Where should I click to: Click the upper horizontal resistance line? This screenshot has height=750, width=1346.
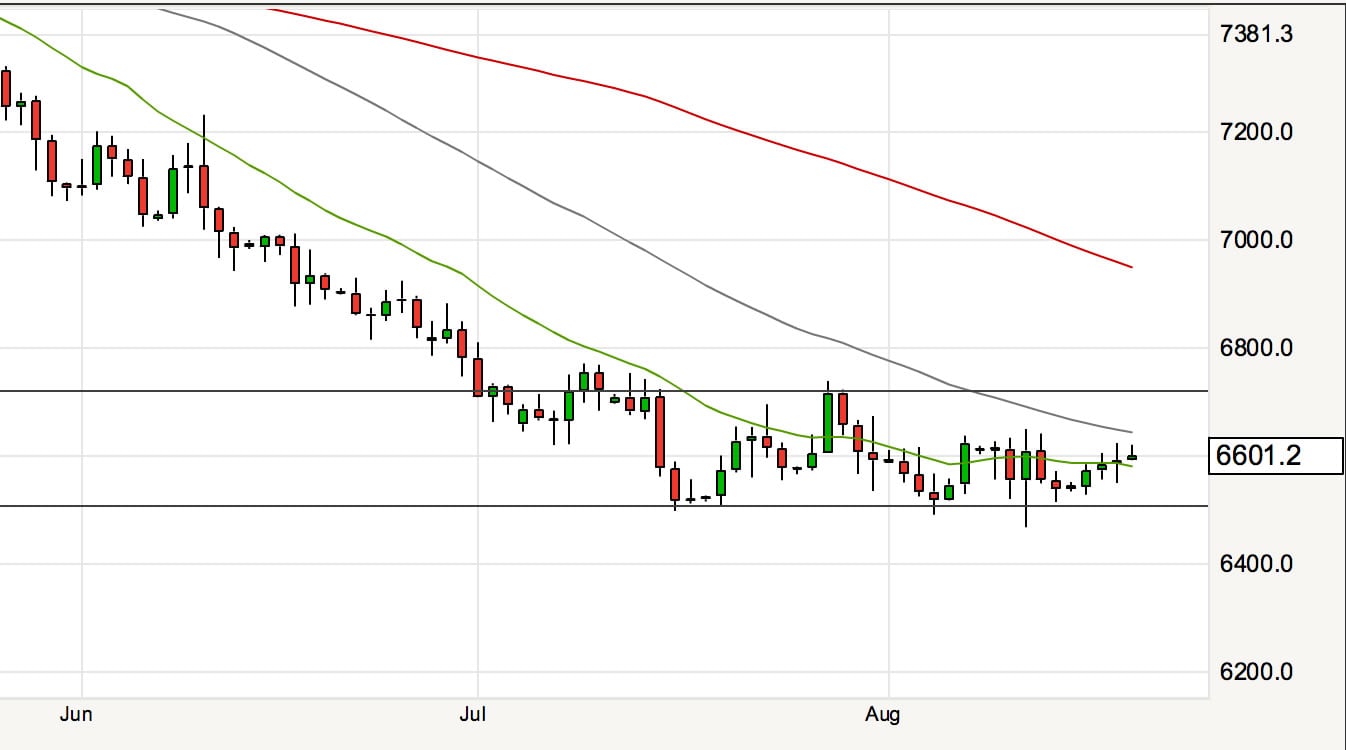coord(300,391)
